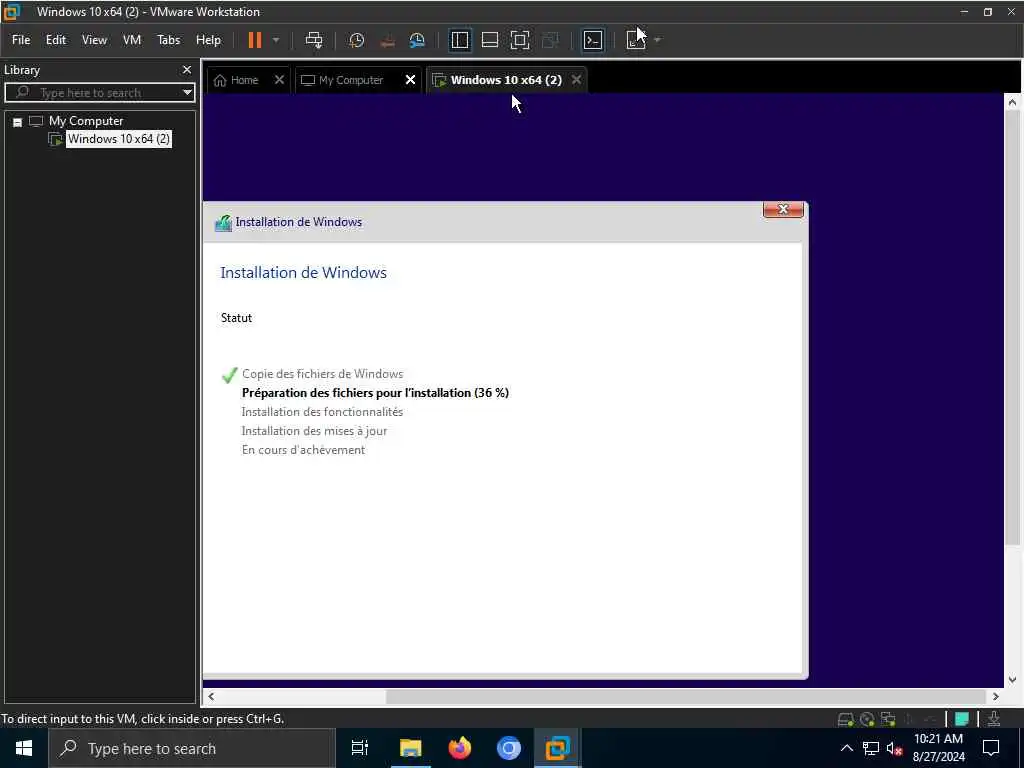Click the Copie des fichiers de Windows line

323,374
